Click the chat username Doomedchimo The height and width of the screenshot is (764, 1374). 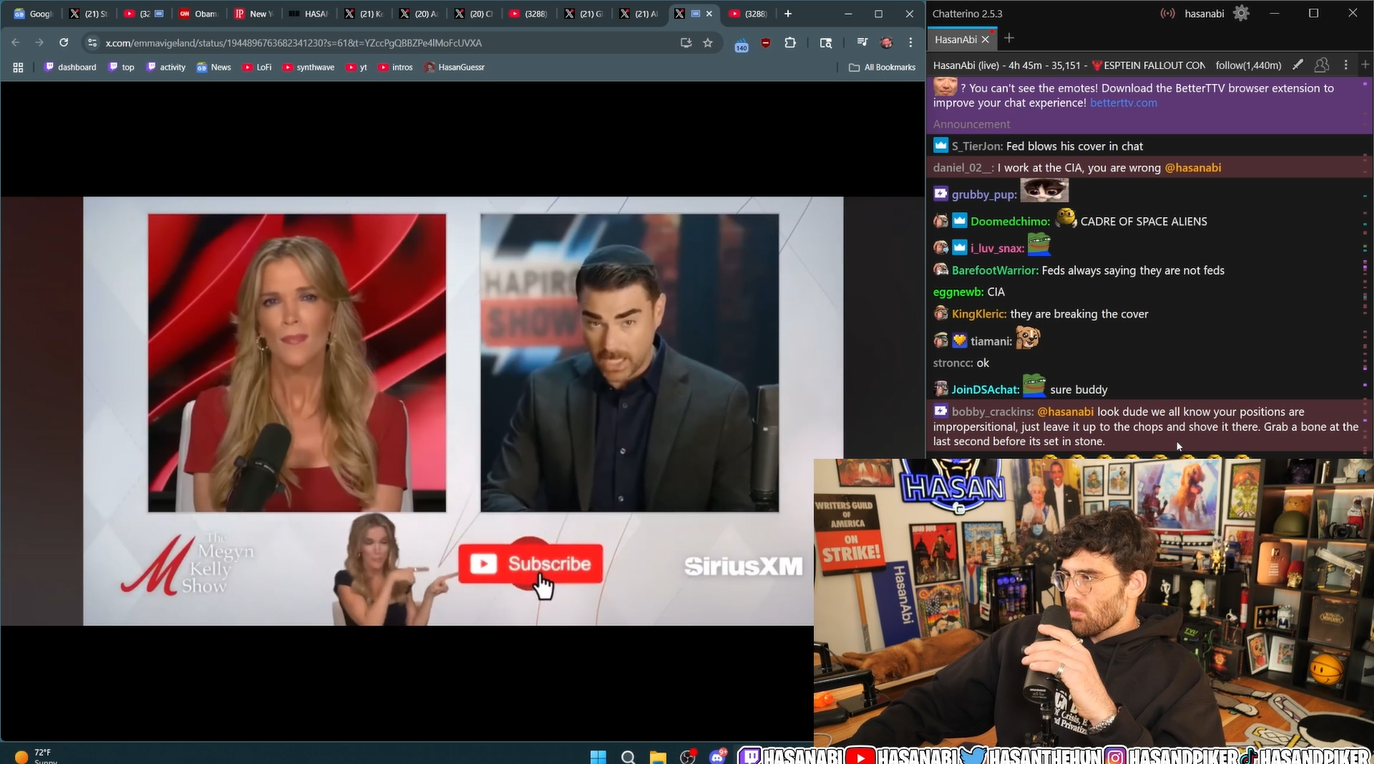point(1010,221)
